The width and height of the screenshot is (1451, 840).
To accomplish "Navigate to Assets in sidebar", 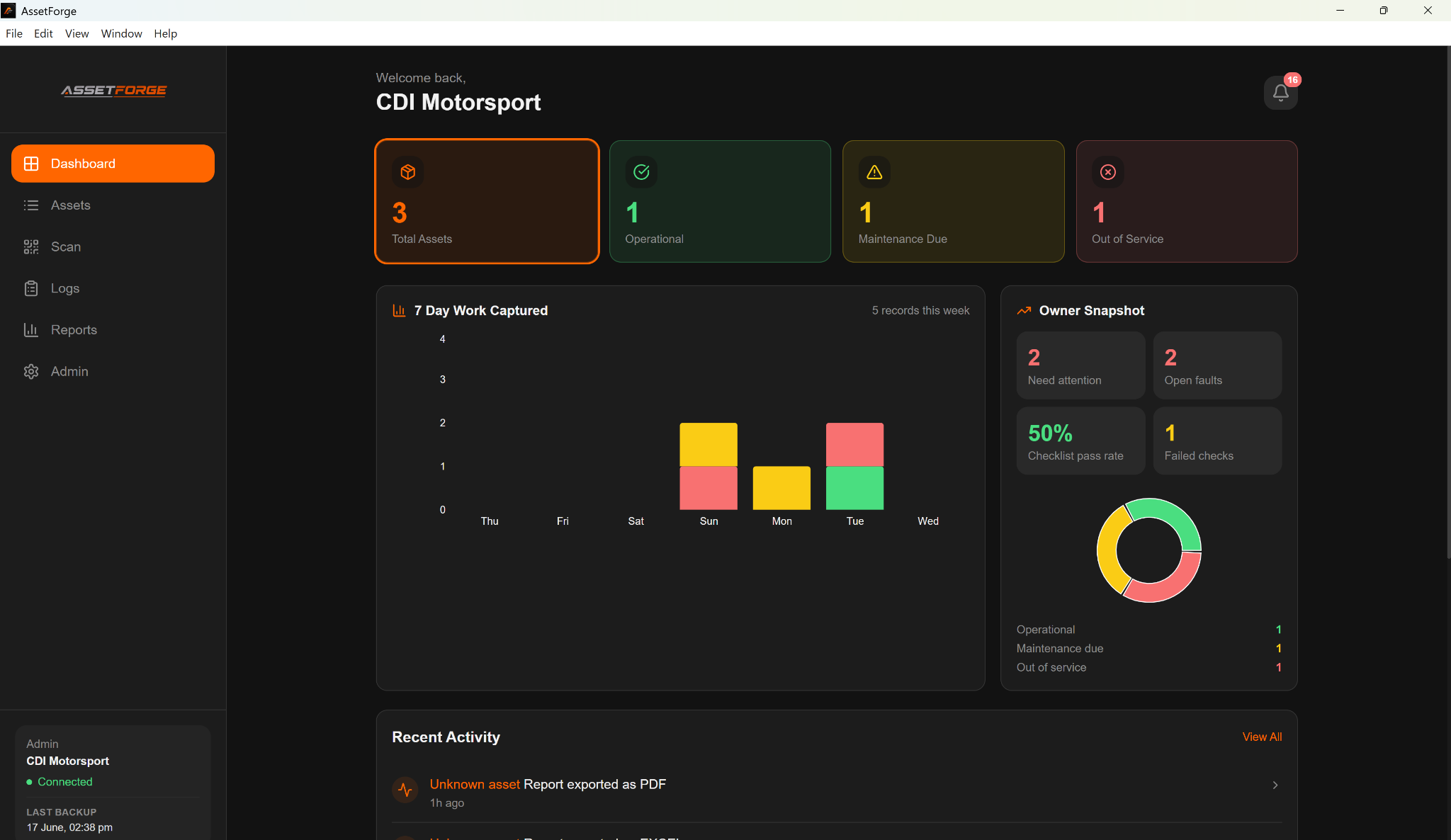I will pos(113,205).
